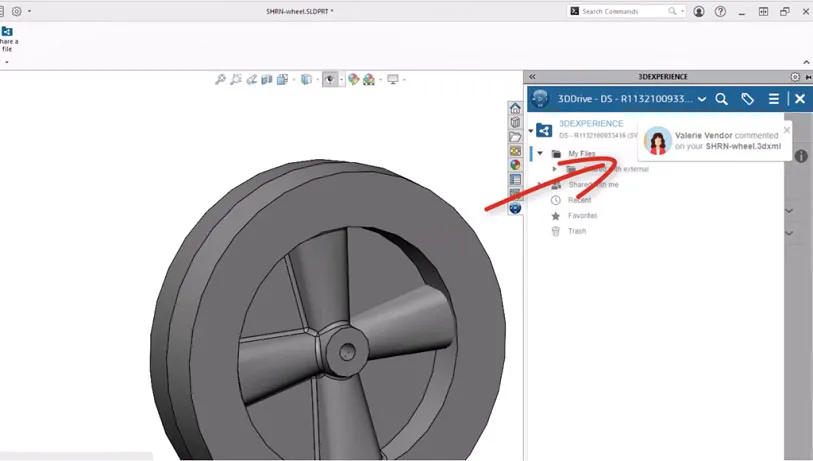Choose the Display Style tool
813x461 pixels.
click(x=306, y=79)
